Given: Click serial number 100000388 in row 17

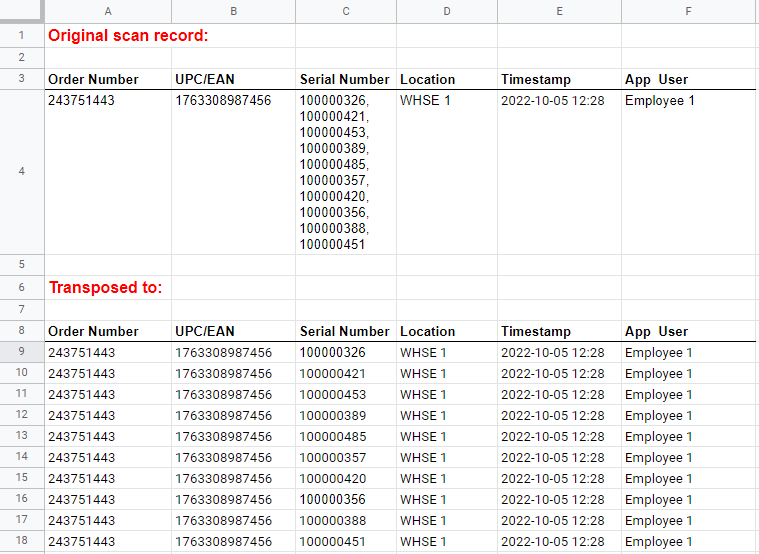Looking at the screenshot, I should click(333, 520).
